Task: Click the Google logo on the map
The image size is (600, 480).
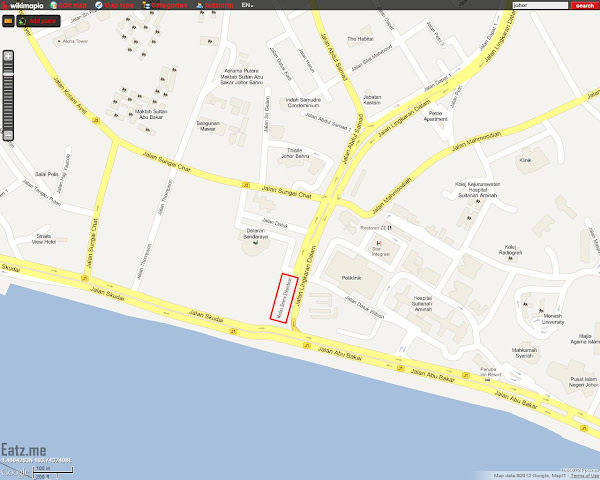Action: [x=15, y=472]
